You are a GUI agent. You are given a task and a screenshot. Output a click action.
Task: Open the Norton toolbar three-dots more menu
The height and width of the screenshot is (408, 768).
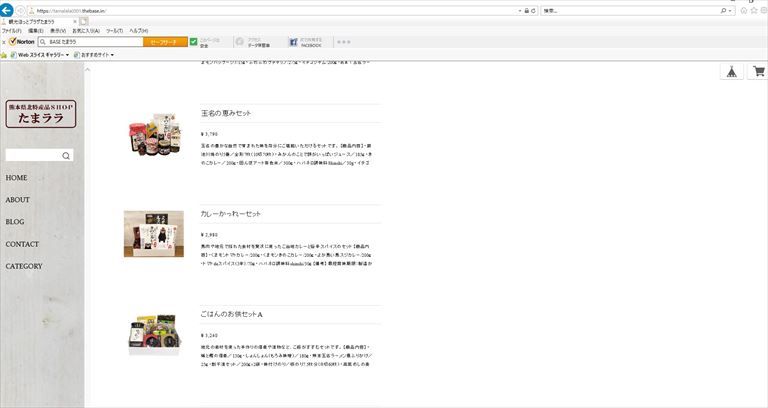344,42
